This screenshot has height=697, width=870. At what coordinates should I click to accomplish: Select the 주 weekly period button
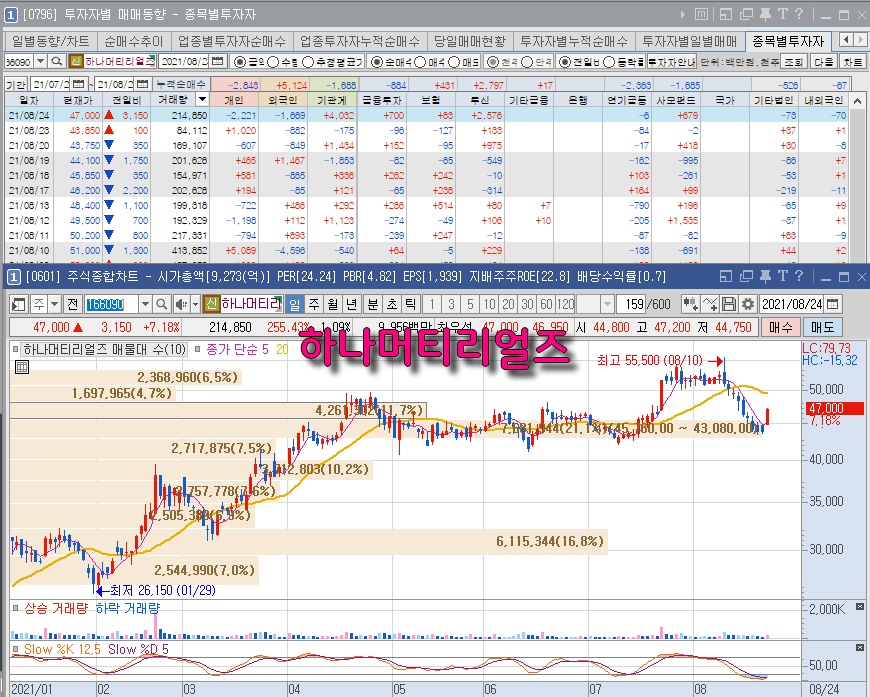pos(314,304)
